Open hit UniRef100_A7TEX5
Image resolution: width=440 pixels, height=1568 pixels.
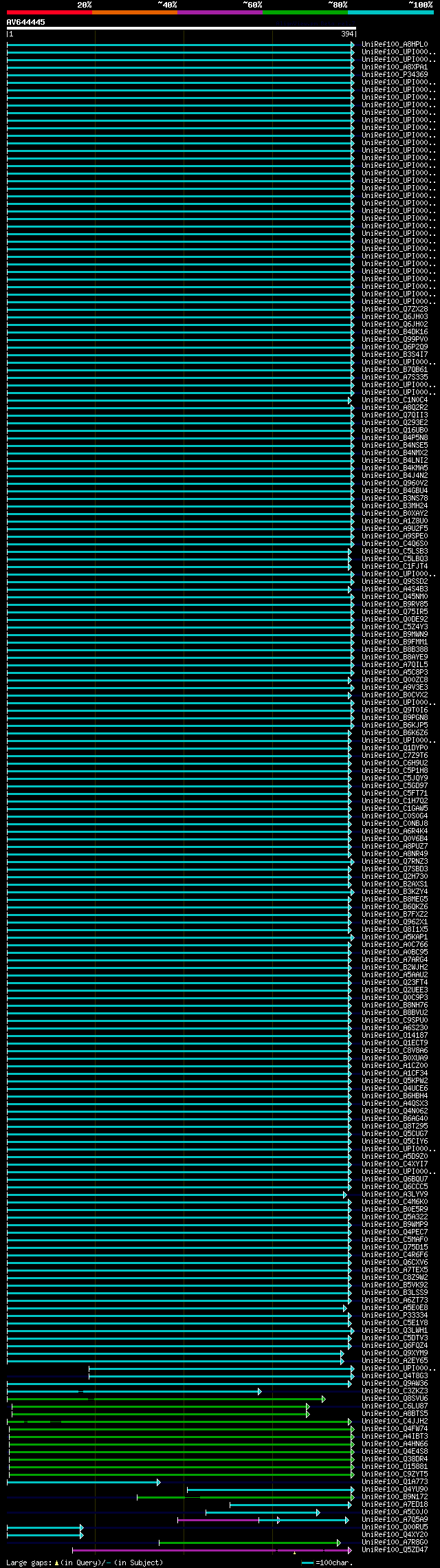(395, 1270)
